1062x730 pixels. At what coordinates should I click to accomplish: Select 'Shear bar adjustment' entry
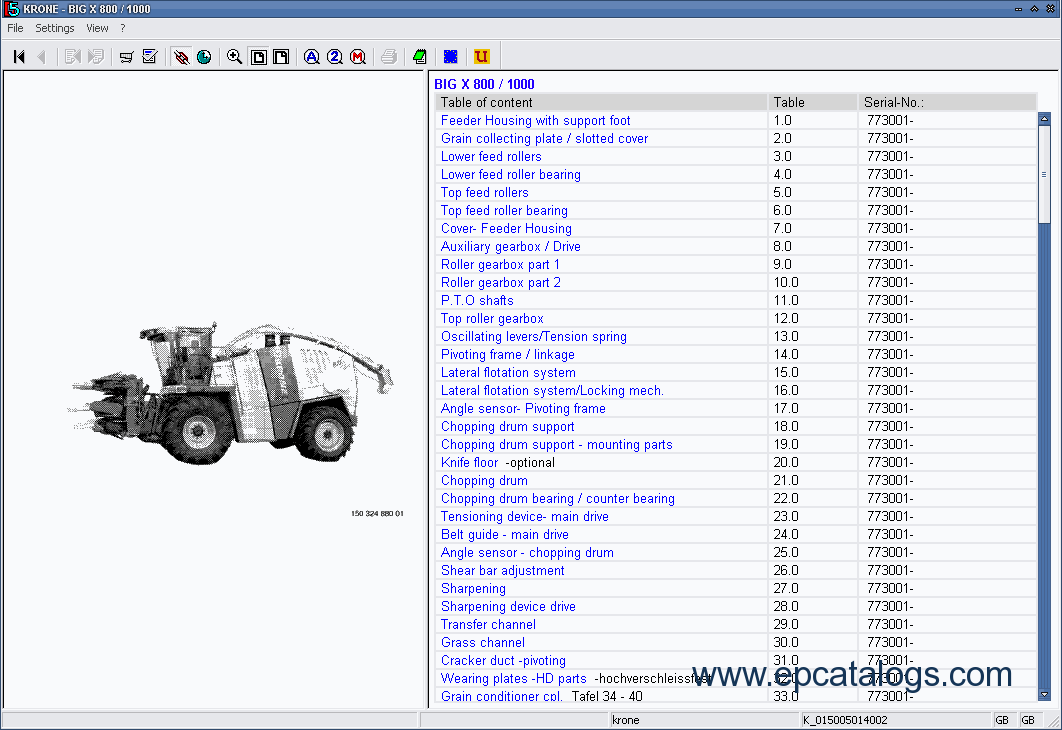pyautogui.click(x=503, y=571)
